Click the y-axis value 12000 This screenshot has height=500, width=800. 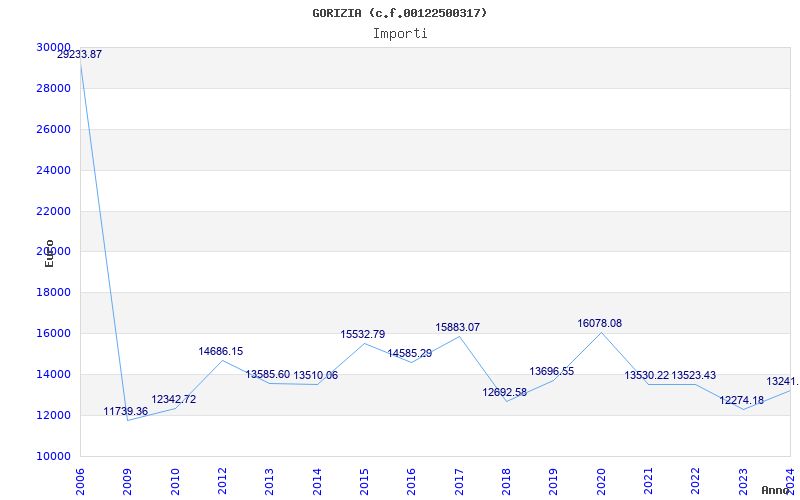(54, 415)
